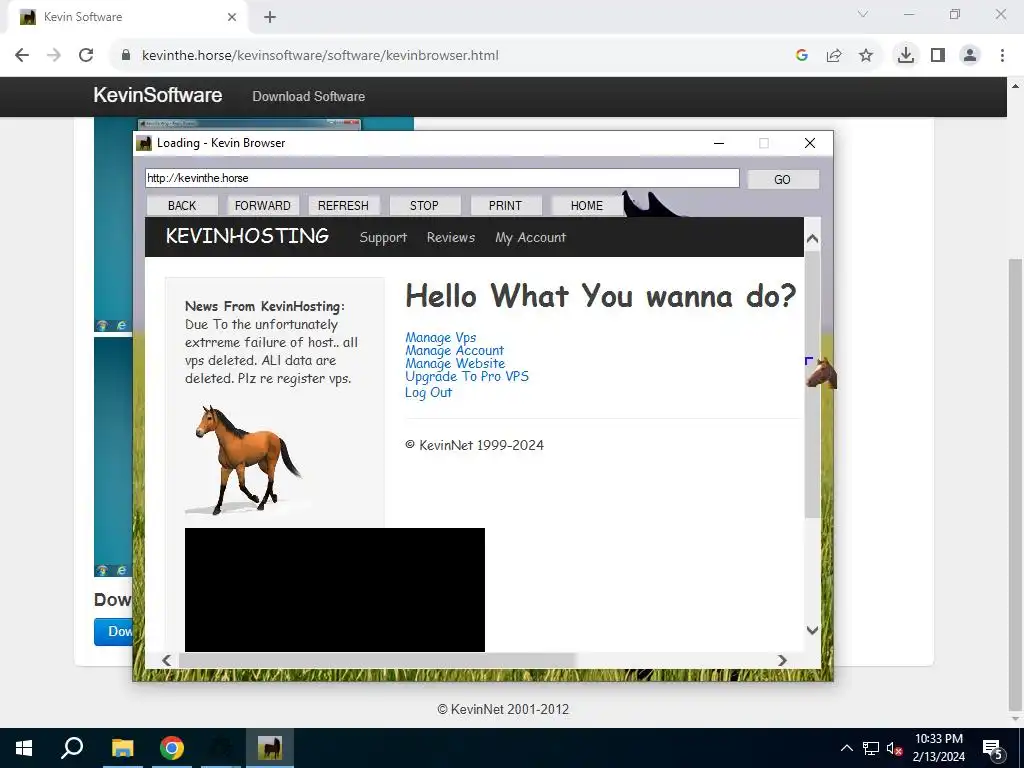This screenshot has height=768, width=1024.
Task: Minimize Kevin Browser window
Action: (x=719, y=143)
